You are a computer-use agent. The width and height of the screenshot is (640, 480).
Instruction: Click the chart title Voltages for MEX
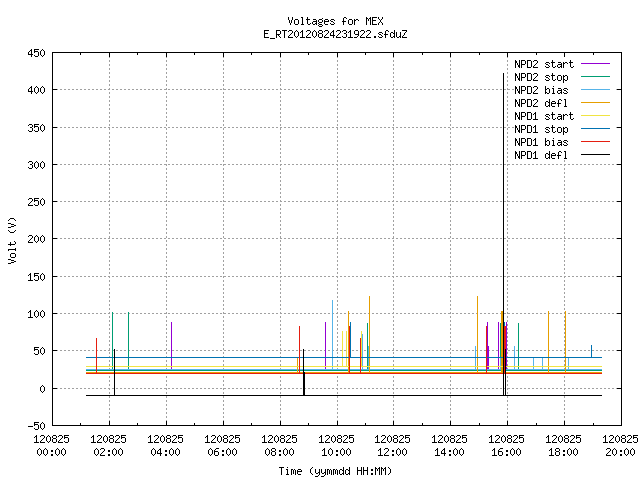tap(336, 21)
